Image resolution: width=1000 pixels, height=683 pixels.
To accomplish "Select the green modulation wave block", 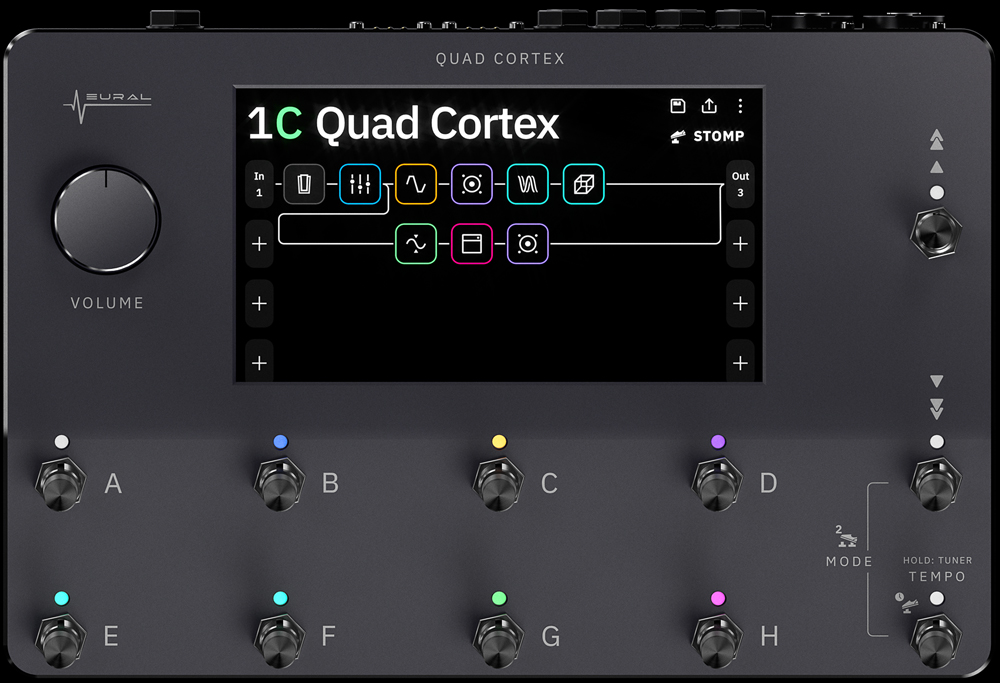I will pos(416,244).
